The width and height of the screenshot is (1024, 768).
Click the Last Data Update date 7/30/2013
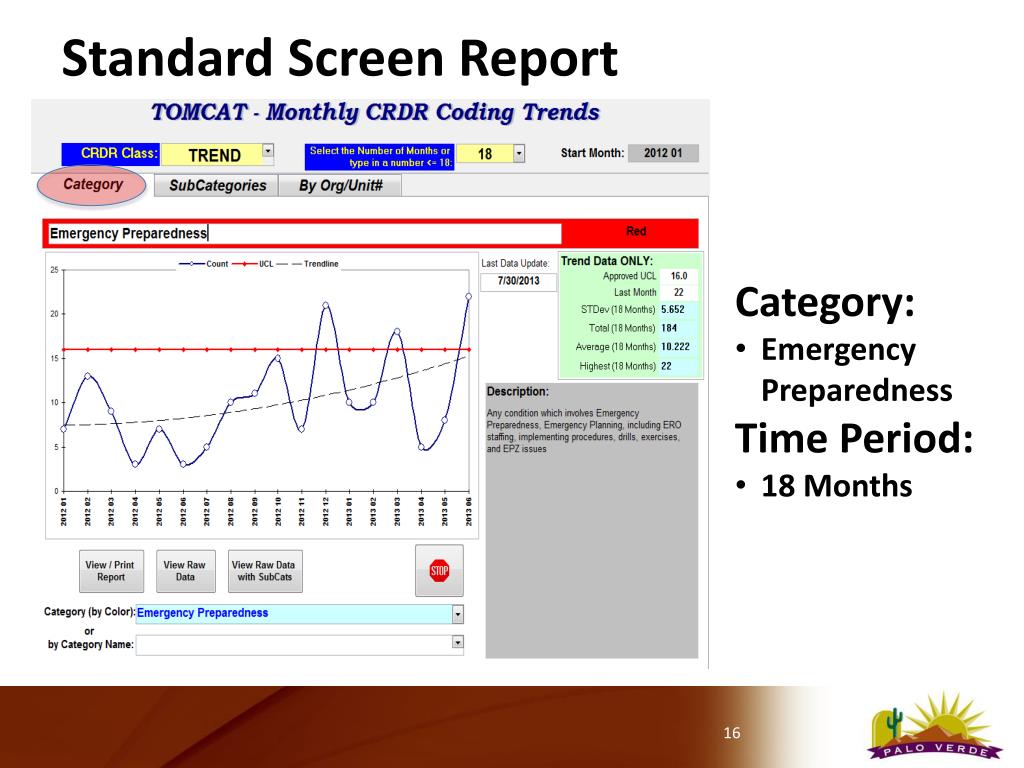[x=519, y=281]
